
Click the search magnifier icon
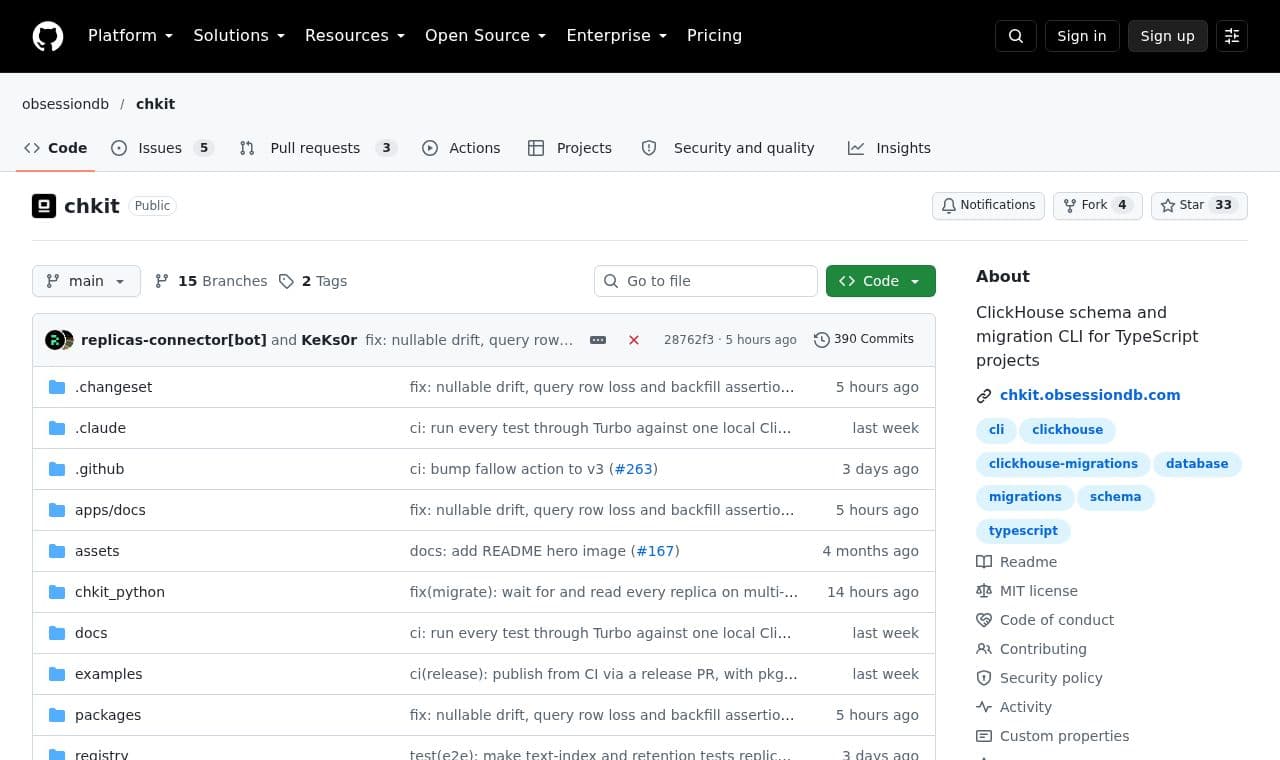[1016, 36]
